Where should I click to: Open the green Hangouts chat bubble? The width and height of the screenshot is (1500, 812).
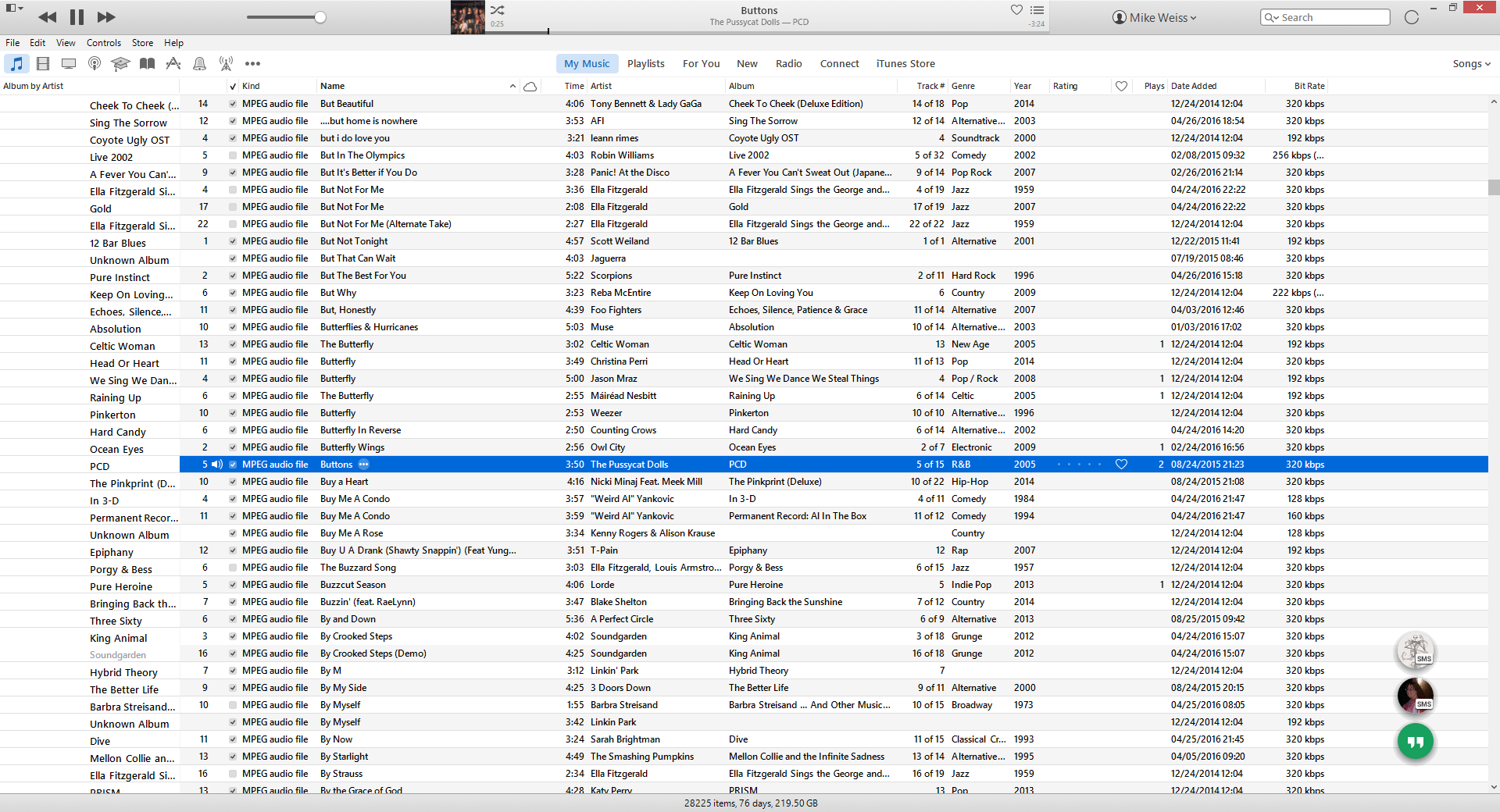click(1416, 741)
